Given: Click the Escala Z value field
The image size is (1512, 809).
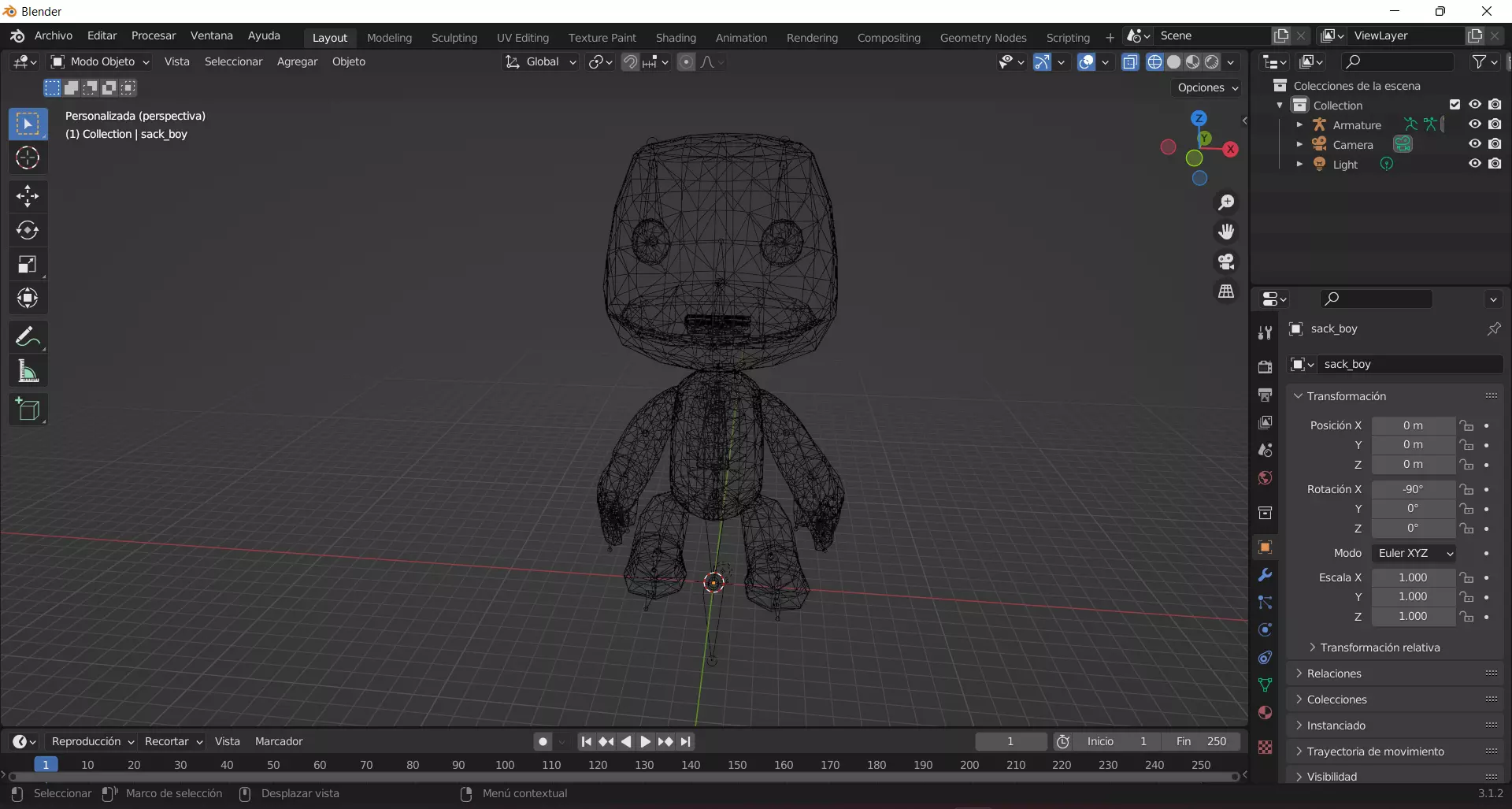Looking at the screenshot, I should tap(1413, 617).
